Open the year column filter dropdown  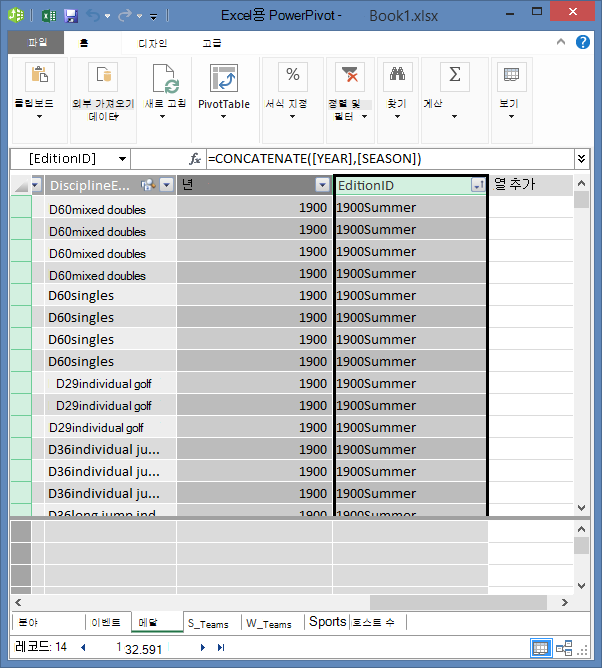(x=323, y=185)
